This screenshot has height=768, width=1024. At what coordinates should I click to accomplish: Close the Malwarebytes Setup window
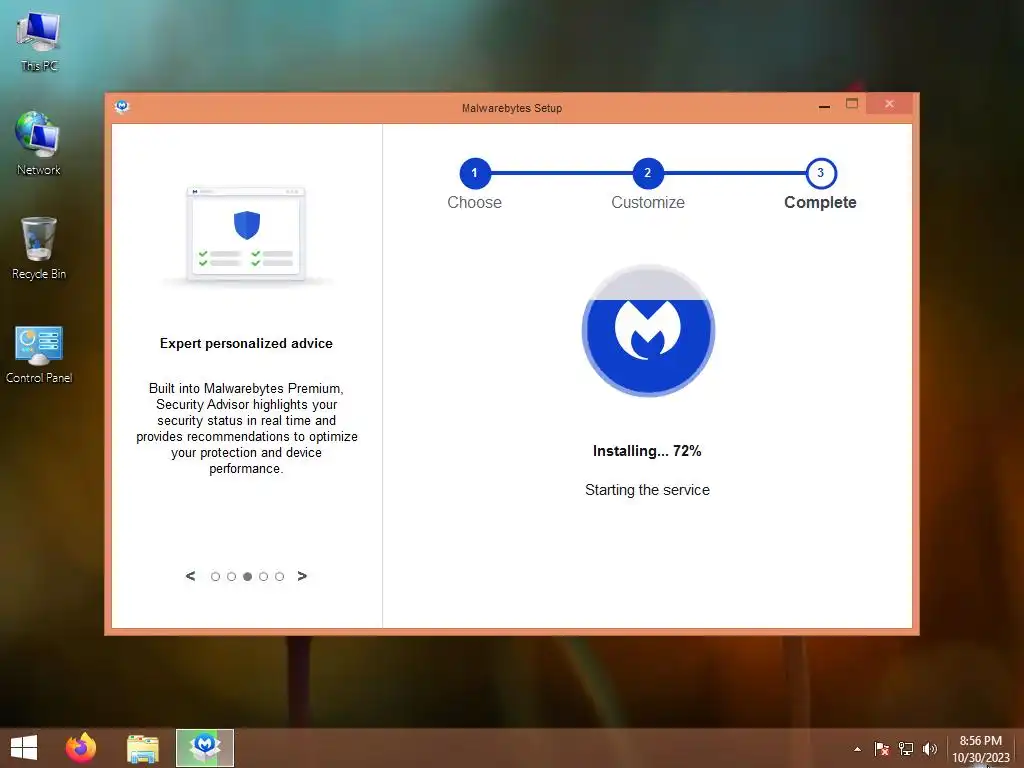pos(889,104)
